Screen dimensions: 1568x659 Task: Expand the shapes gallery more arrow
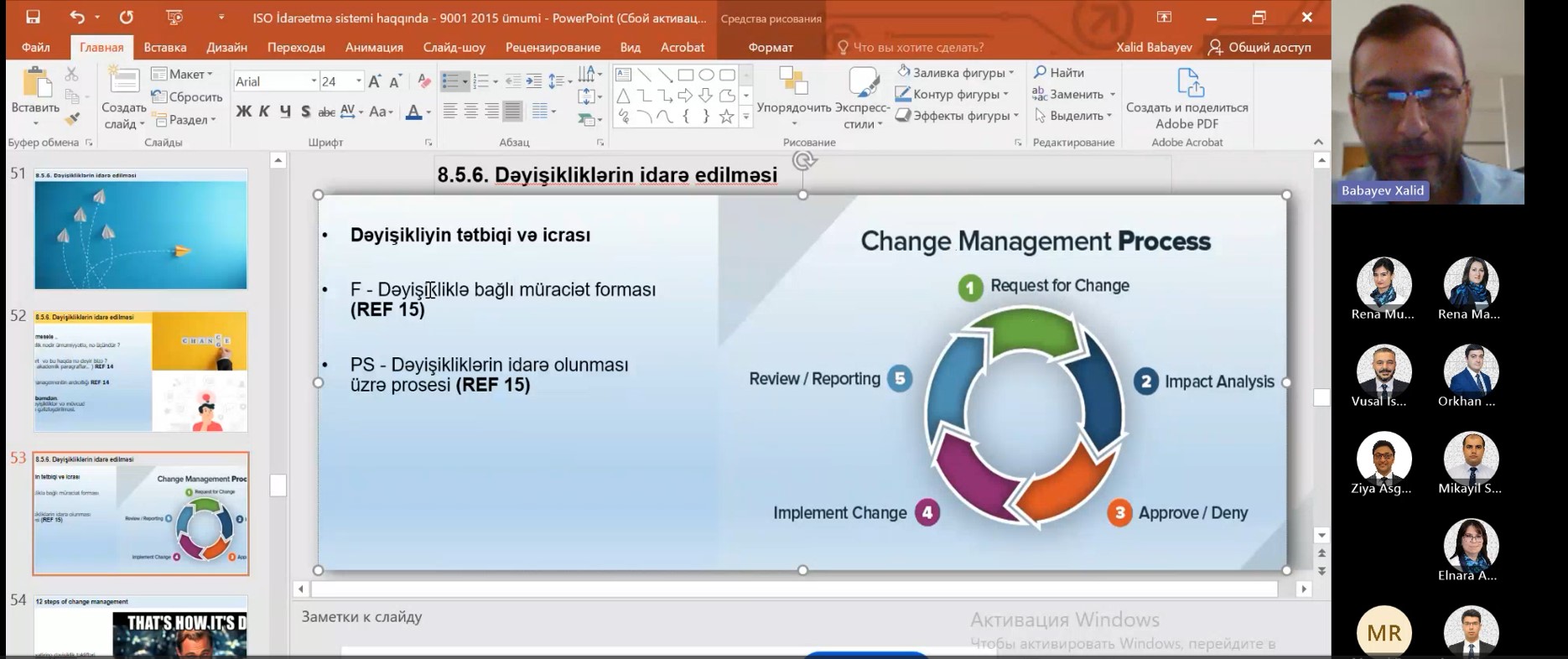[x=745, y=117]
